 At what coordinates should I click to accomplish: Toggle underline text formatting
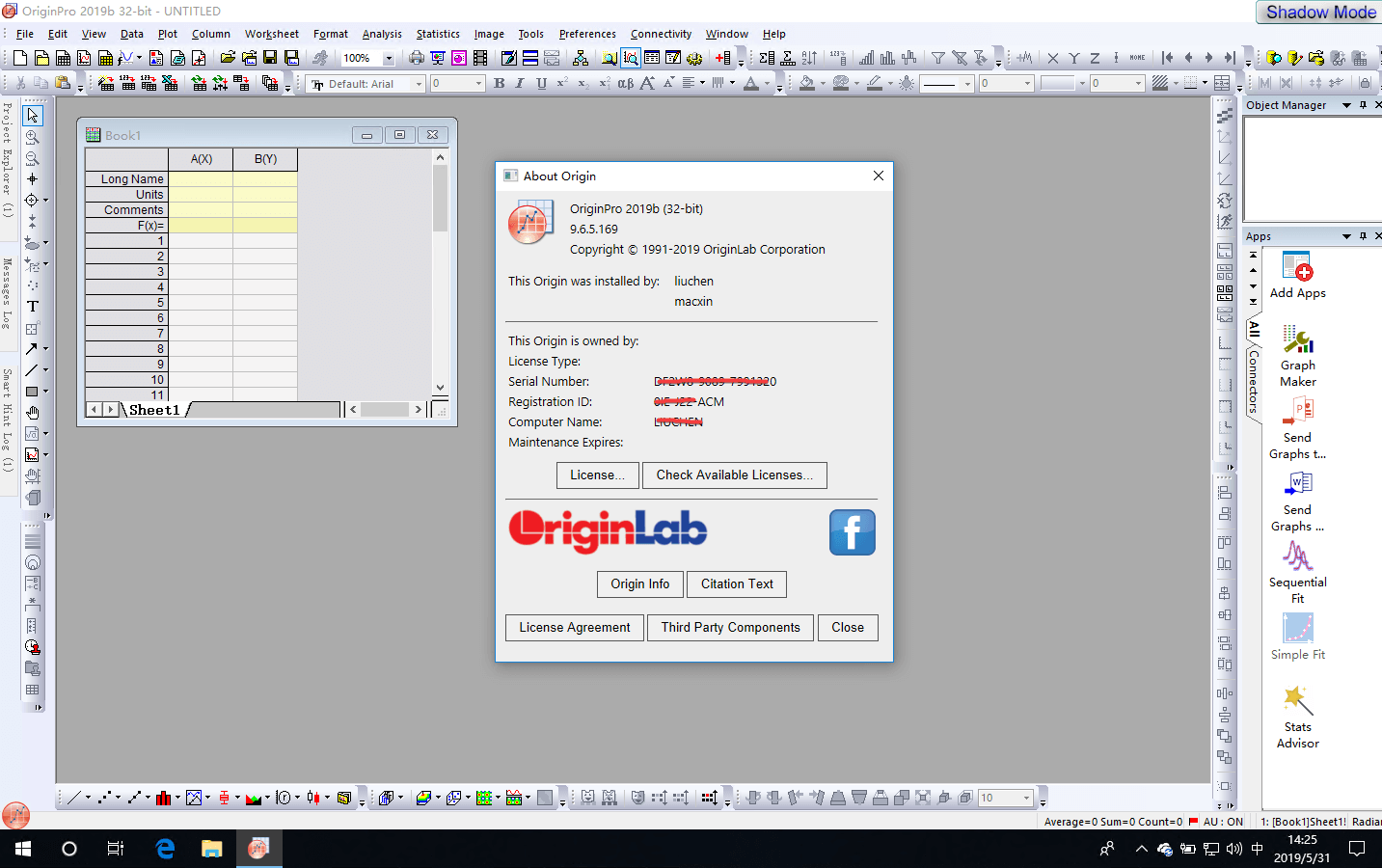[541, 84]
